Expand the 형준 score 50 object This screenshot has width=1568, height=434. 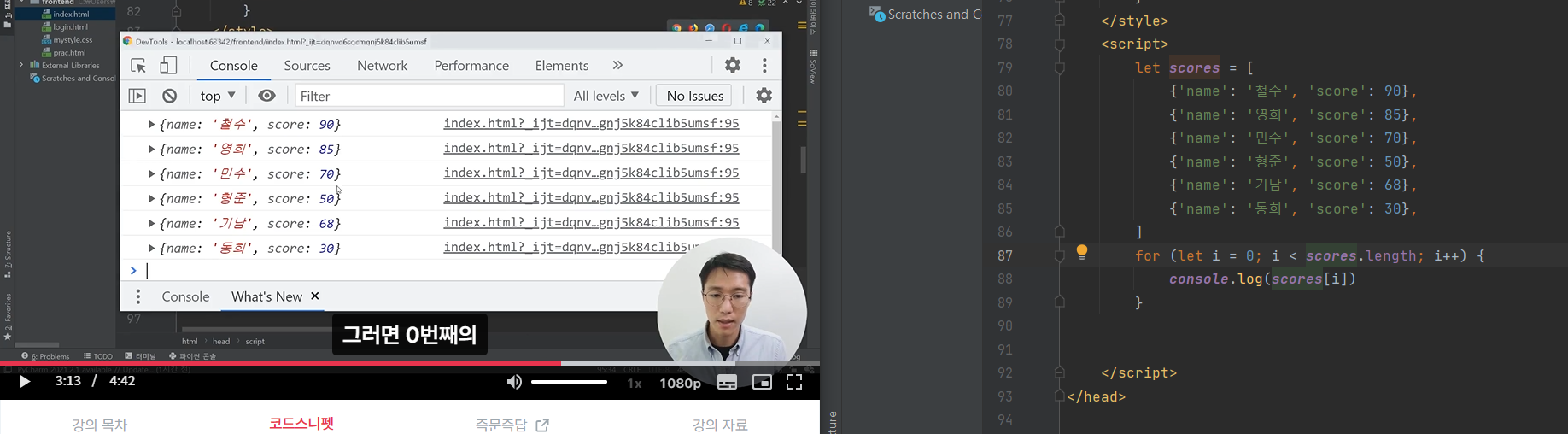tap(151, 199)
